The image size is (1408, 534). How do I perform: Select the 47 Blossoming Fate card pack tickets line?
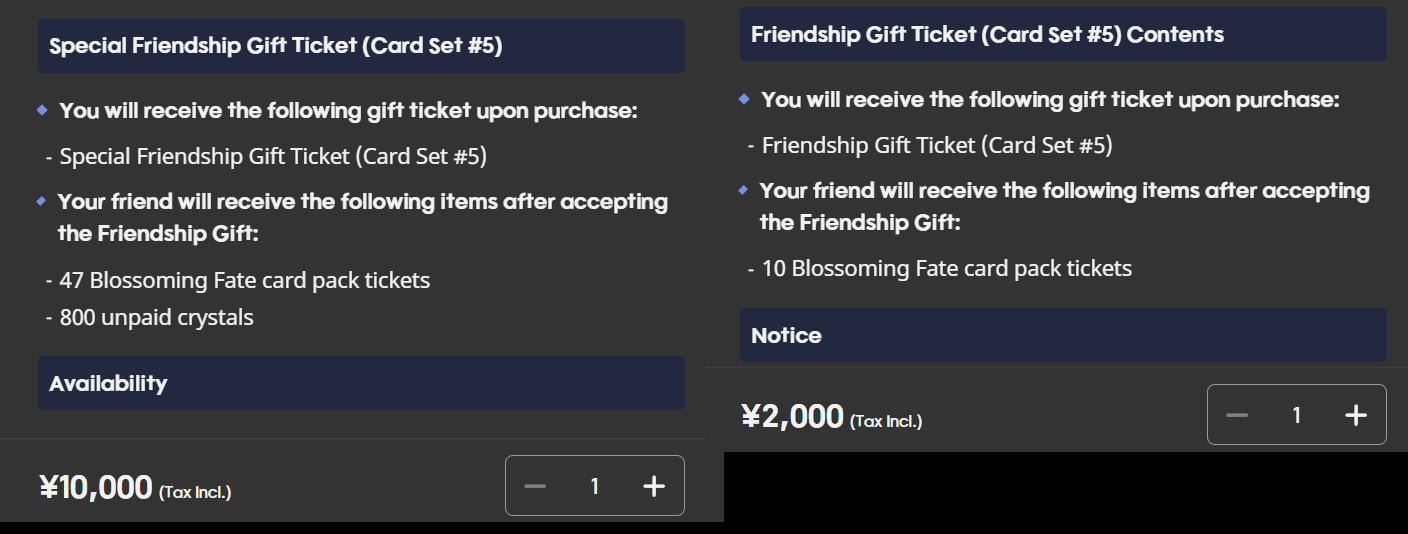click(244, 280)
